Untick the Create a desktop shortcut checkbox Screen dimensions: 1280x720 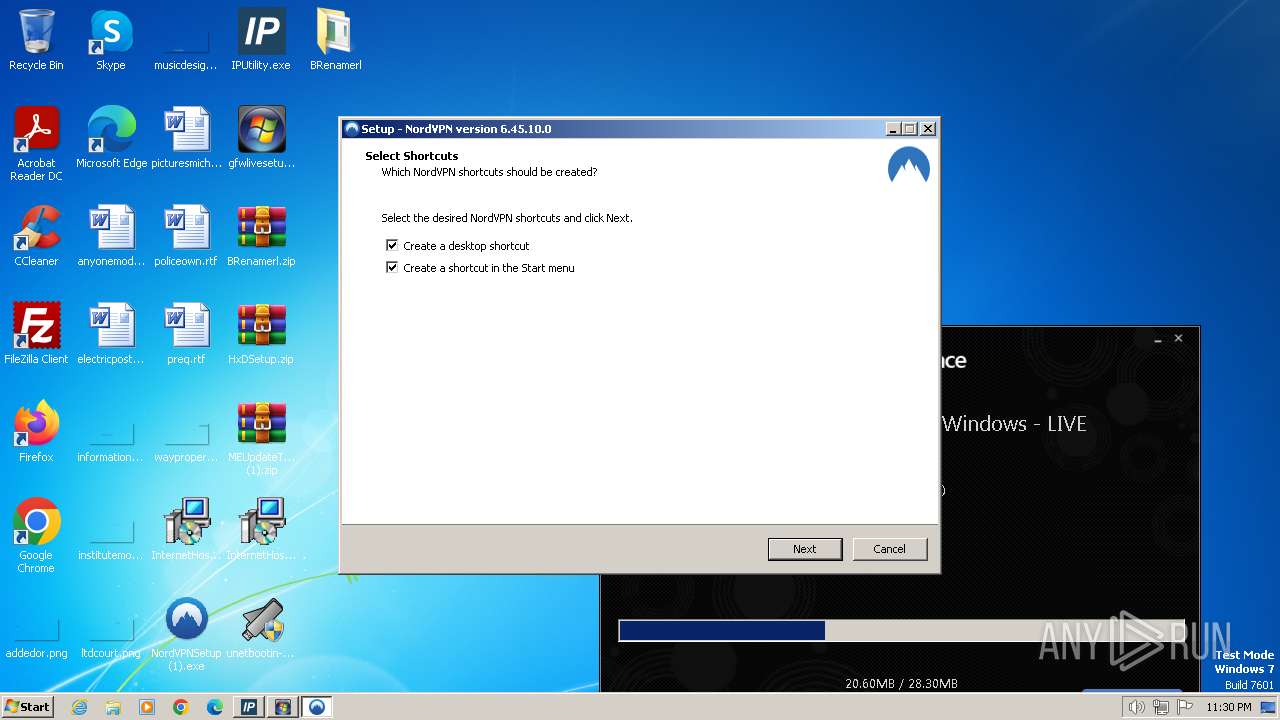(392, 245)
